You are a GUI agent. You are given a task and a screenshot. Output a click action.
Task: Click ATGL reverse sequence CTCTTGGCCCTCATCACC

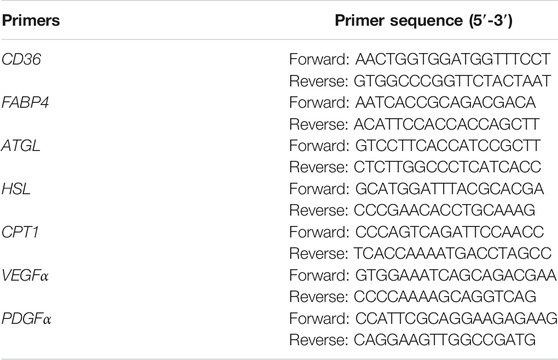[447, 167]
